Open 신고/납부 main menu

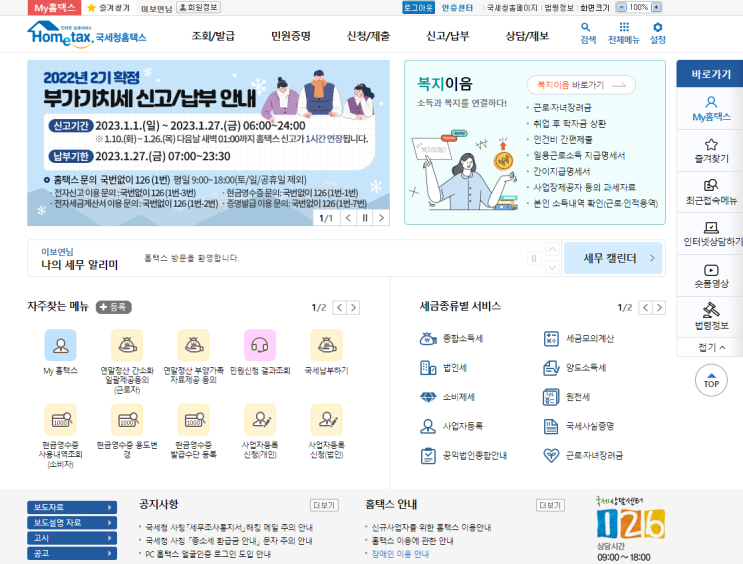pyautogui.click(x=447, y=36)
